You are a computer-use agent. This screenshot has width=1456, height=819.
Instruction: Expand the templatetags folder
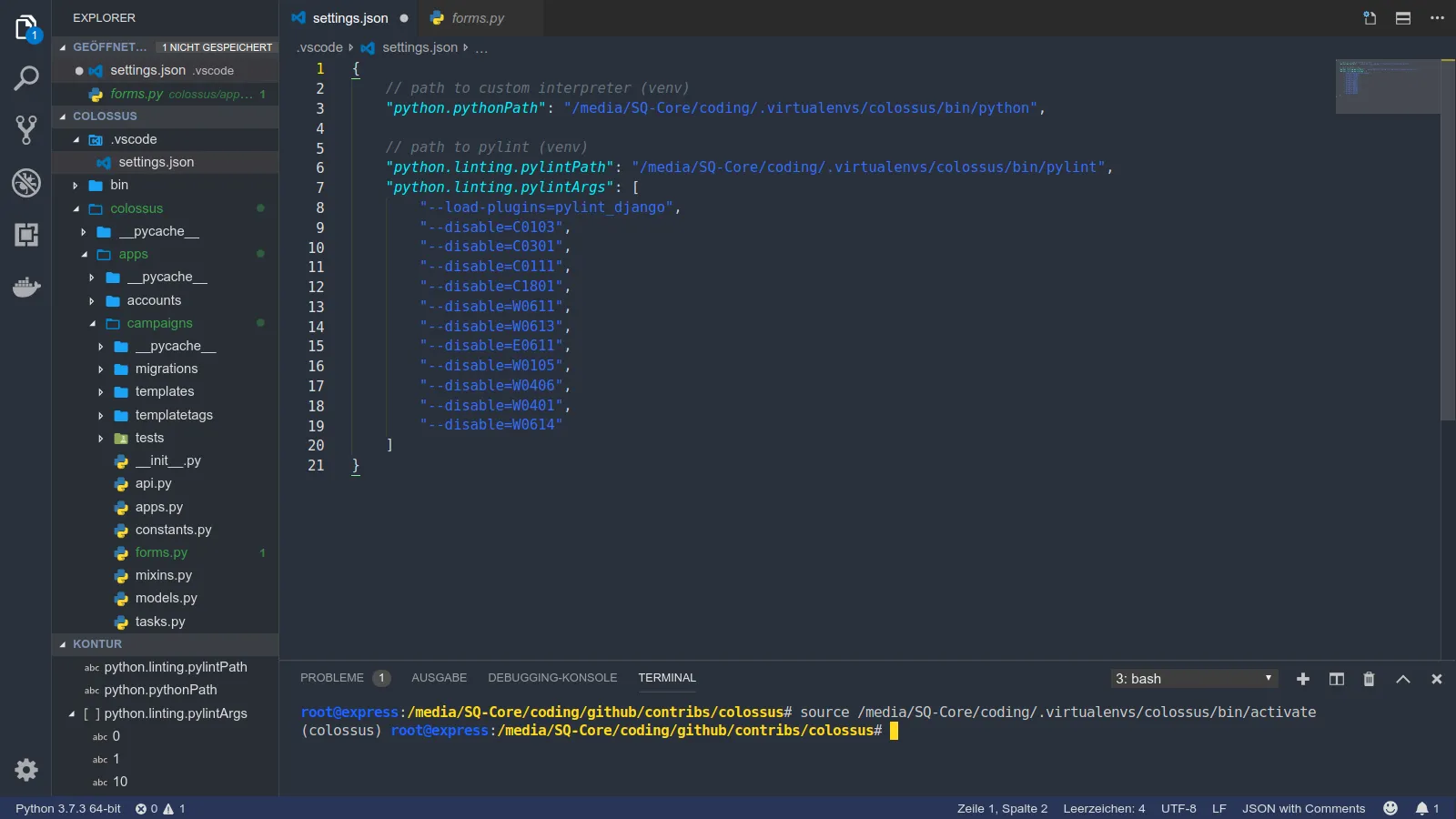(x=101, y=416)
